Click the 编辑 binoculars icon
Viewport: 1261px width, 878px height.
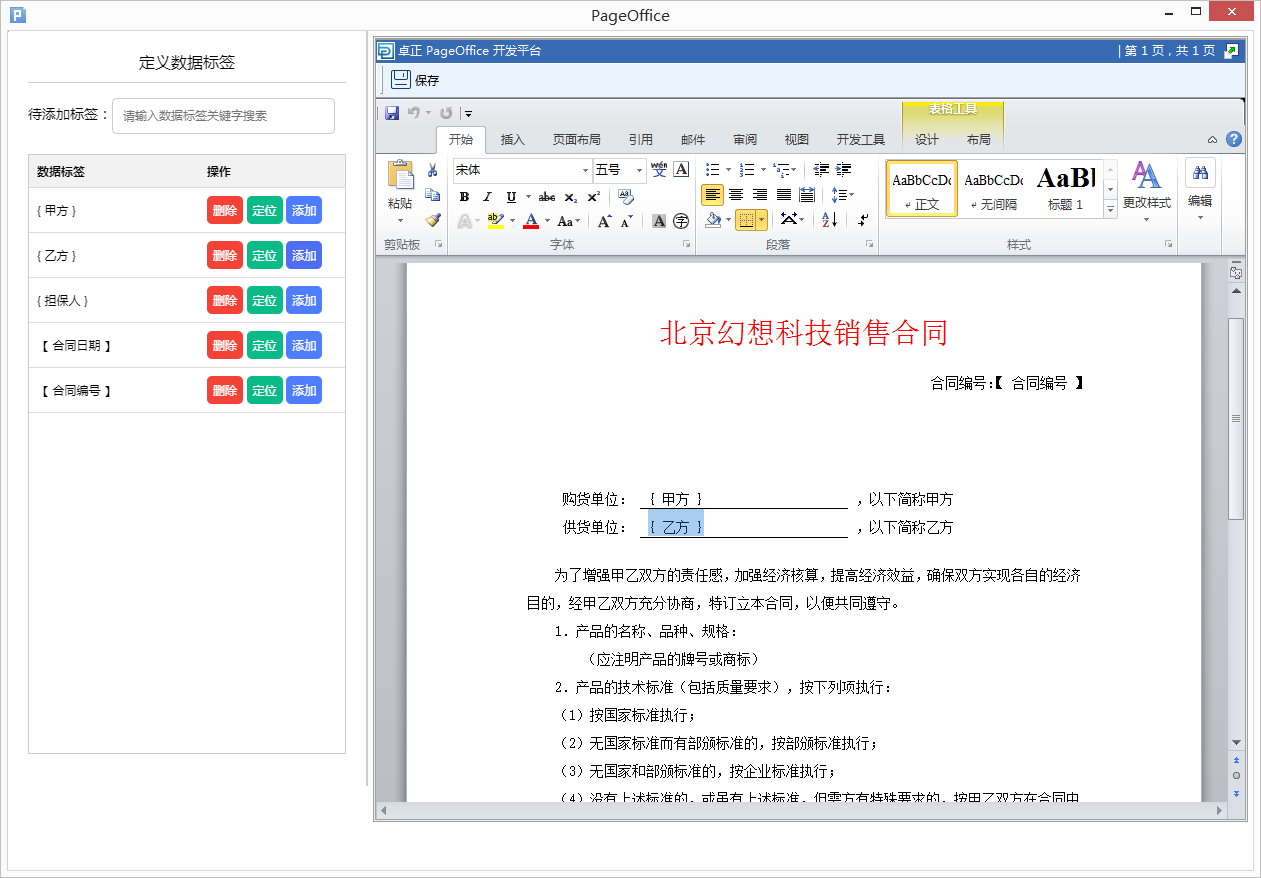1200,173
